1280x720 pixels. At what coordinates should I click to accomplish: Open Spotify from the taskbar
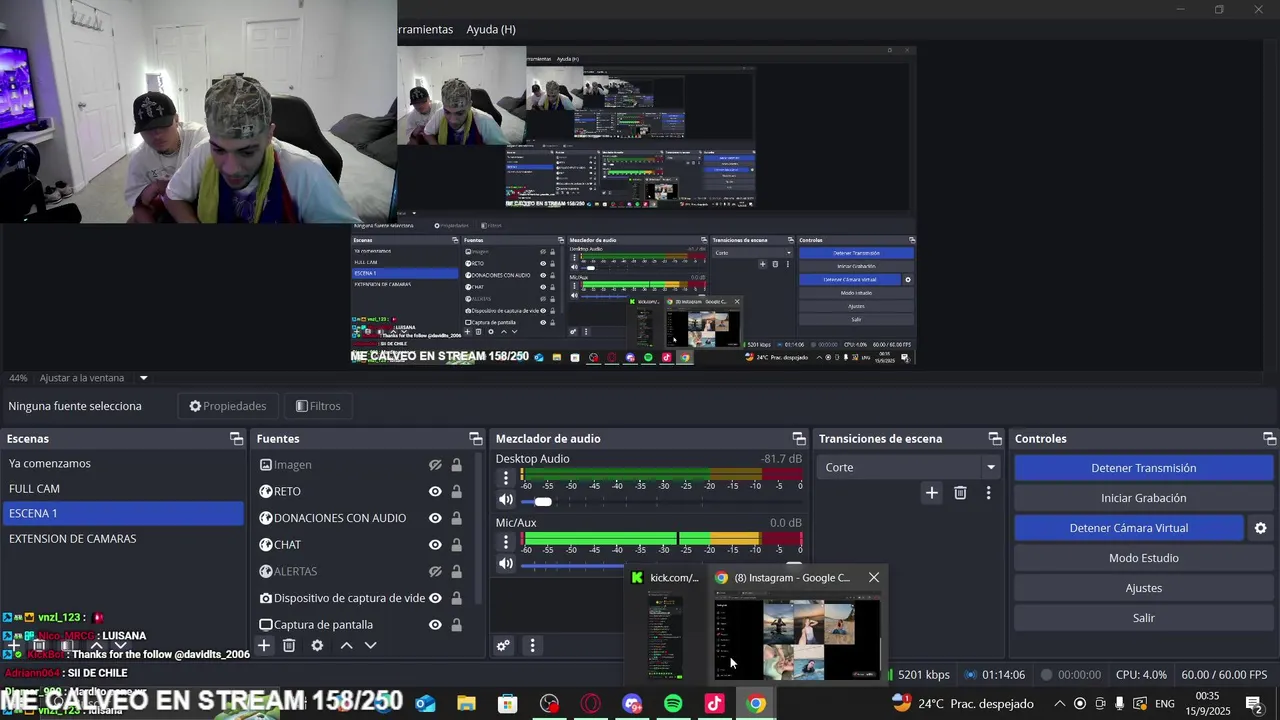673,704
